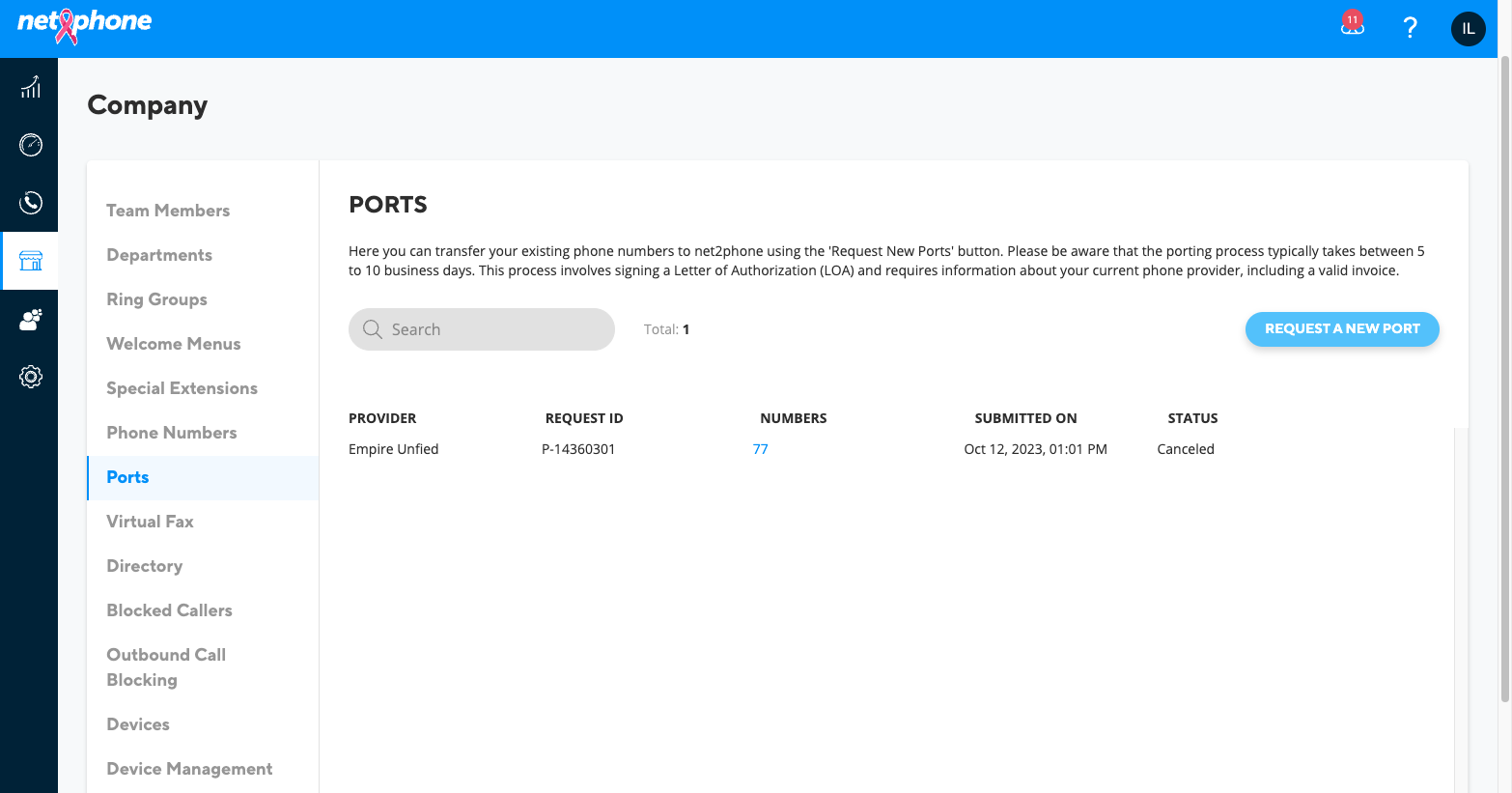This screenshot has width=1512, height=793.
Task: Click the PROVIDER column header
Action: (x=382, y=418)
